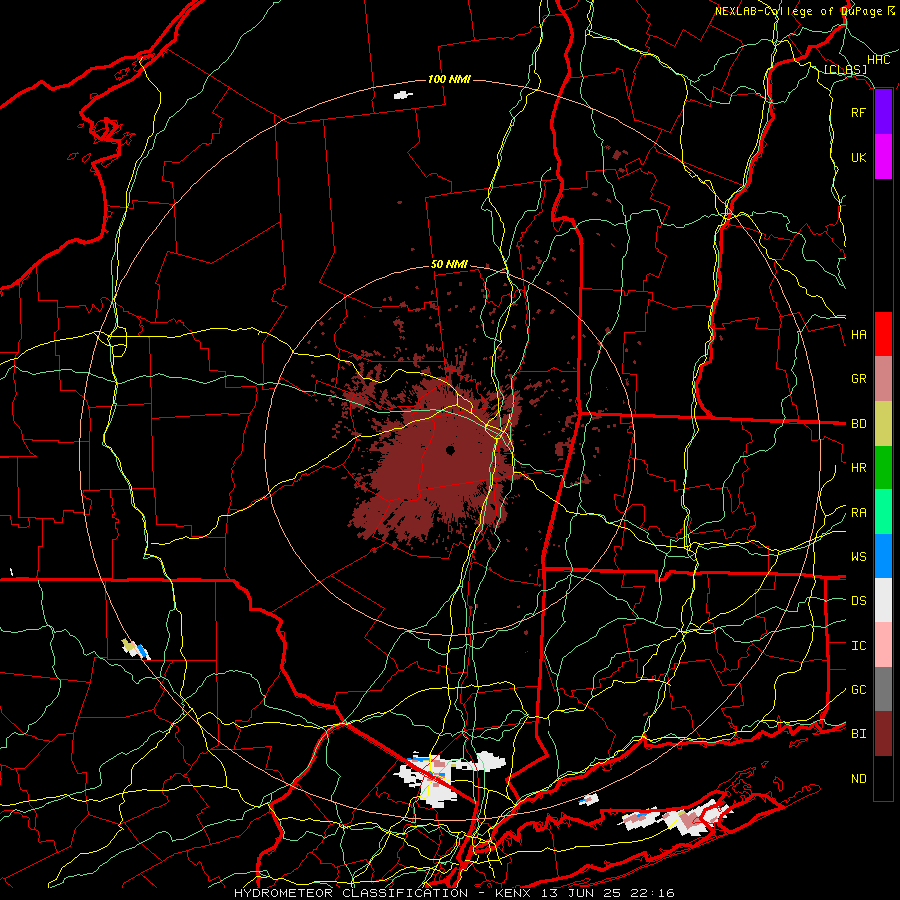Click the WS legend label
The width and height of the screenshot is (900, 900).
(x=858, y=557)
